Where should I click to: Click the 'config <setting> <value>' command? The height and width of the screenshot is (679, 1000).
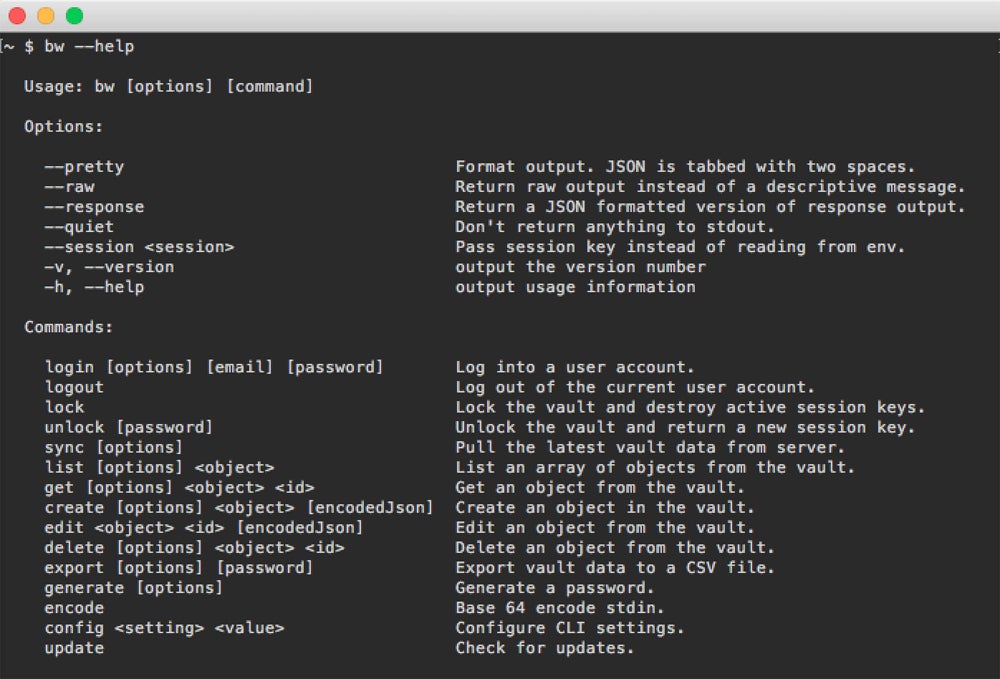point(164,628)
